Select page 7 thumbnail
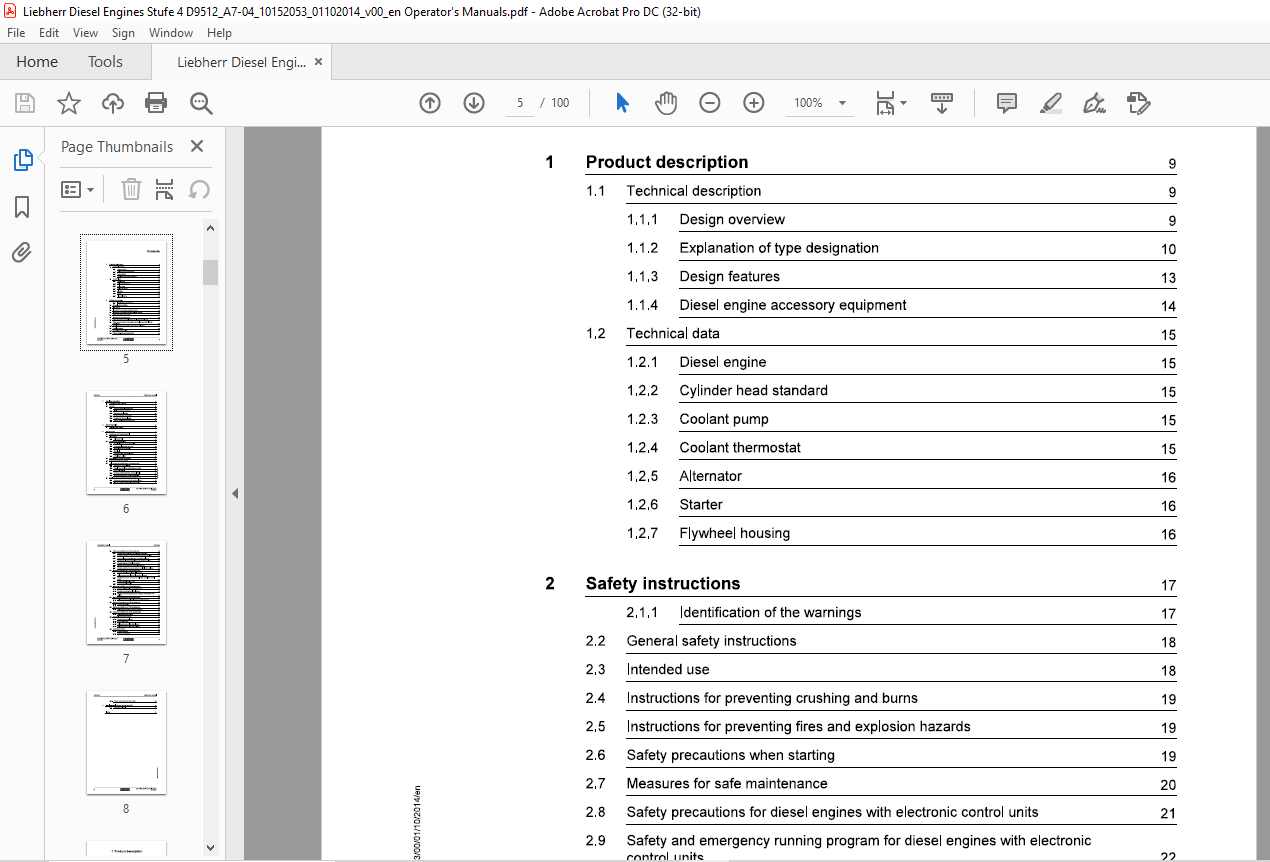This screenshot has width=1270, height=862. point(126,592)
